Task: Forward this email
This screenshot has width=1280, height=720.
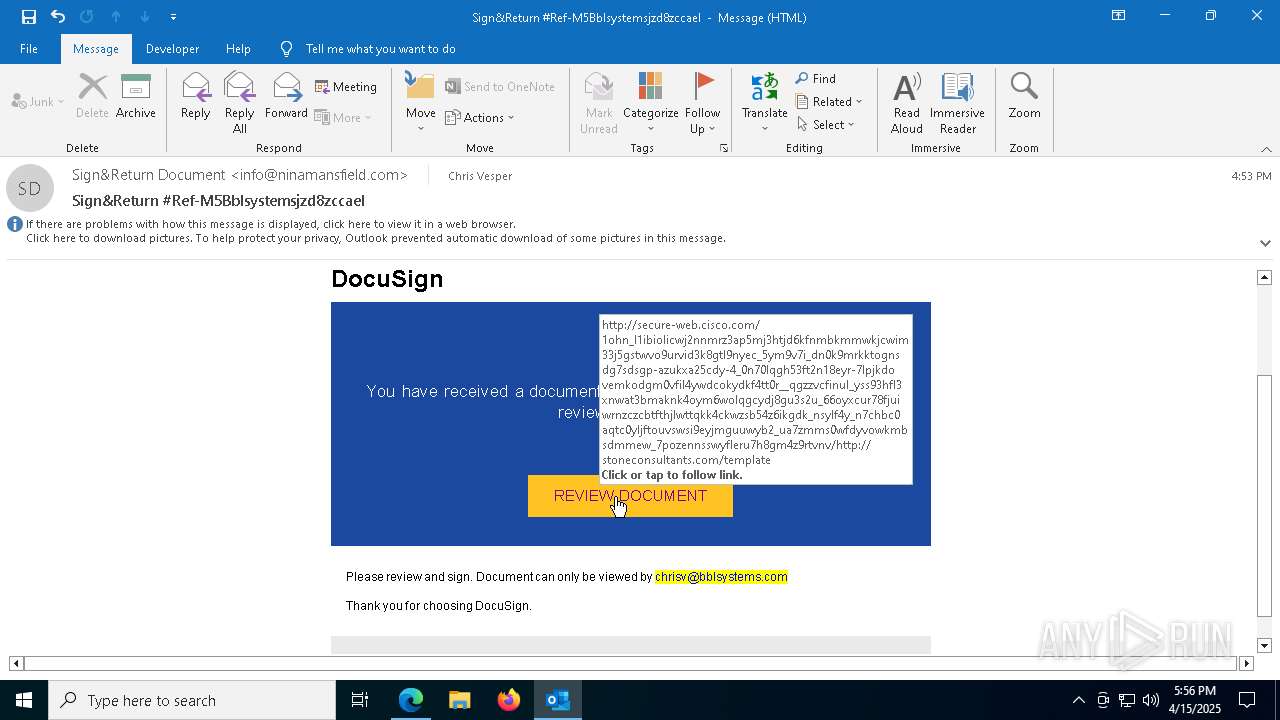Action: coord(286,98)
